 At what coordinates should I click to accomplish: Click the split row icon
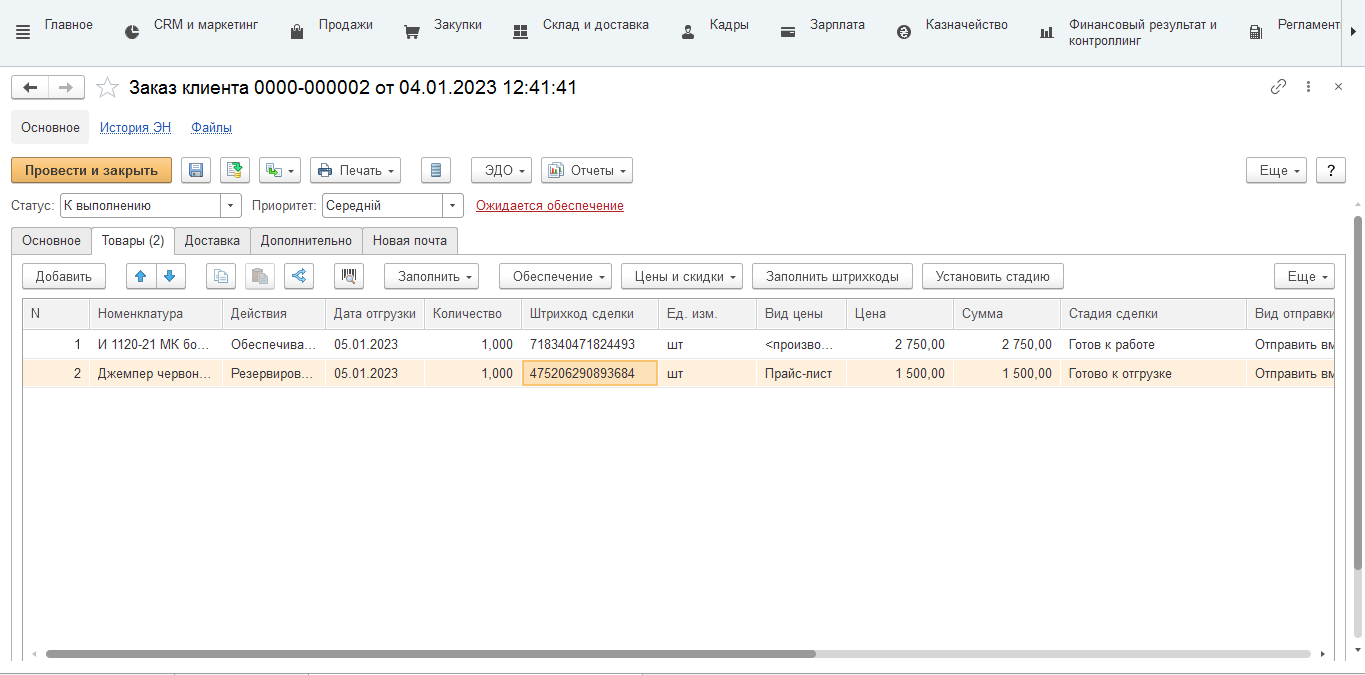coord(299,276)
